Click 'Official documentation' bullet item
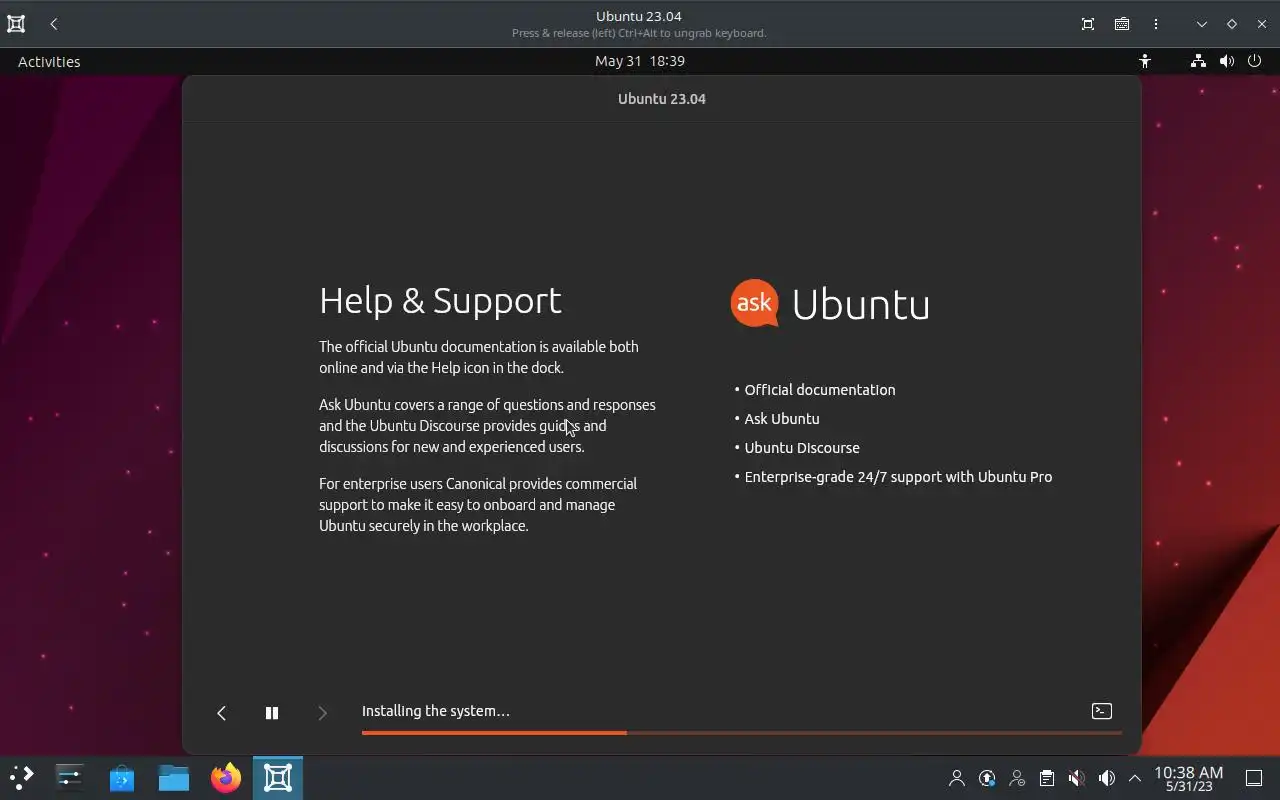The image size is (1280, 800). (820, 390)
